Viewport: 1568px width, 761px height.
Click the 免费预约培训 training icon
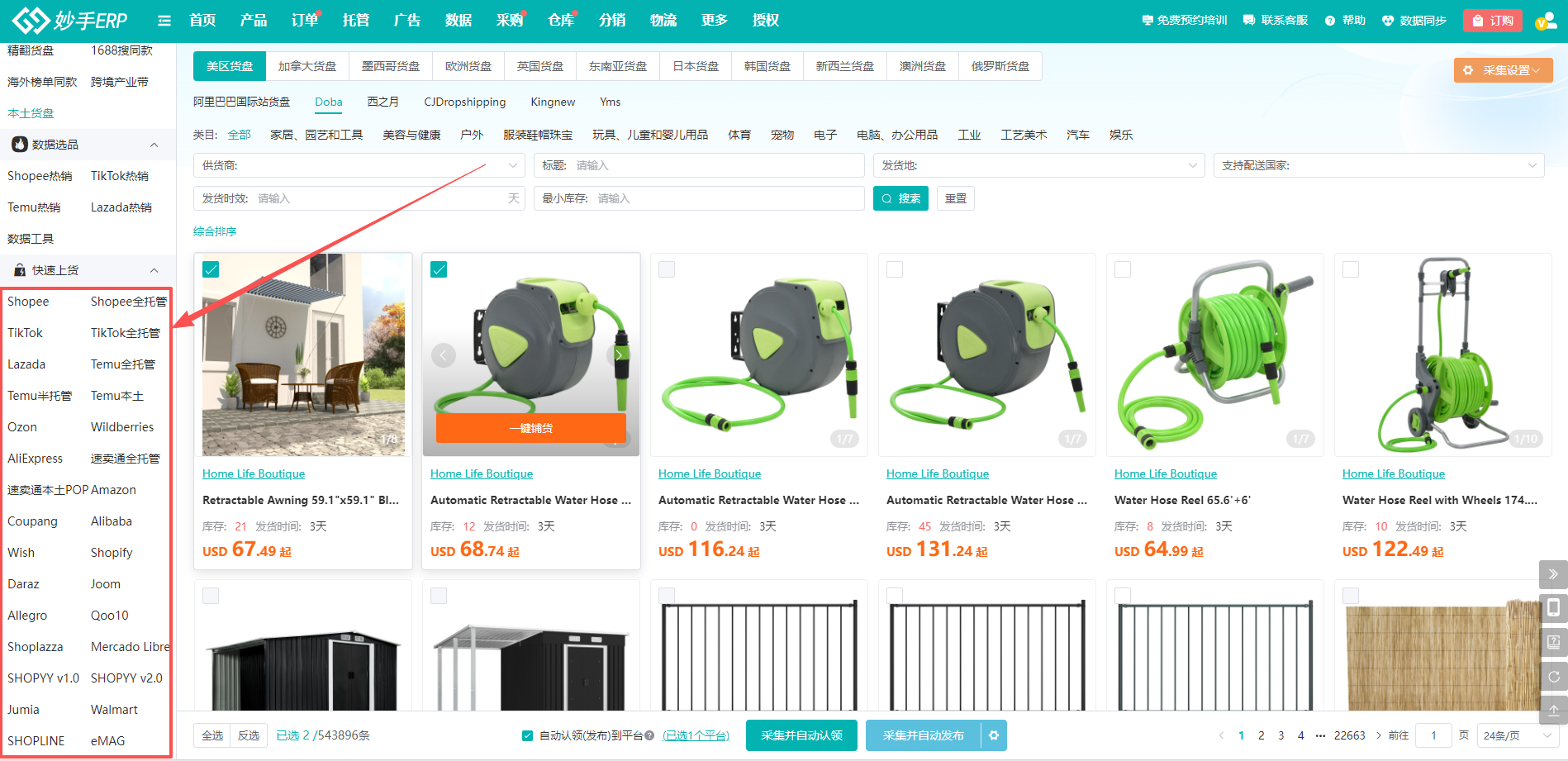click(1147, 21)
